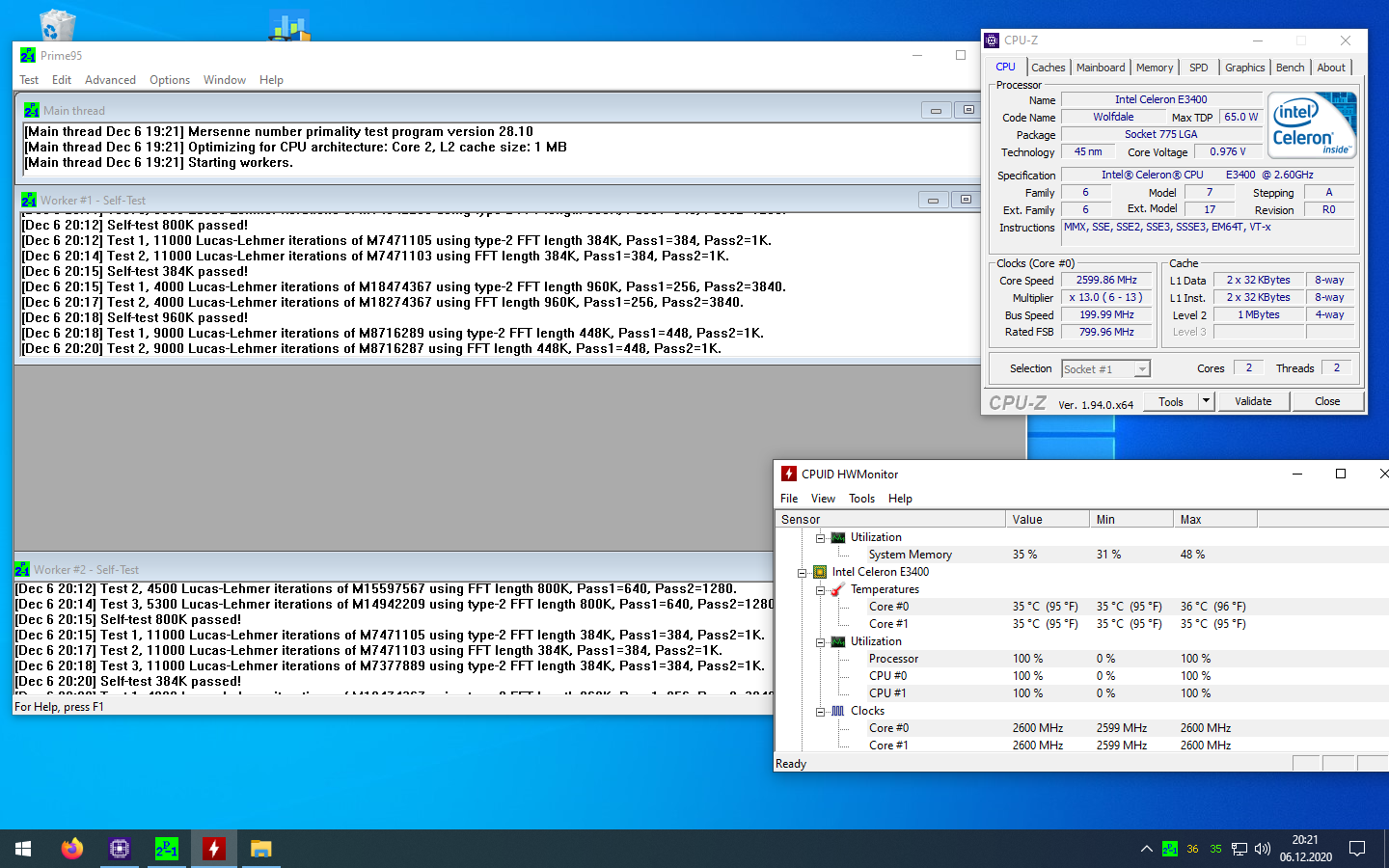Open the Advanced menu in Prime95
The width and height of the screenshot is (1389, 868).
click(x=110, y=80)
